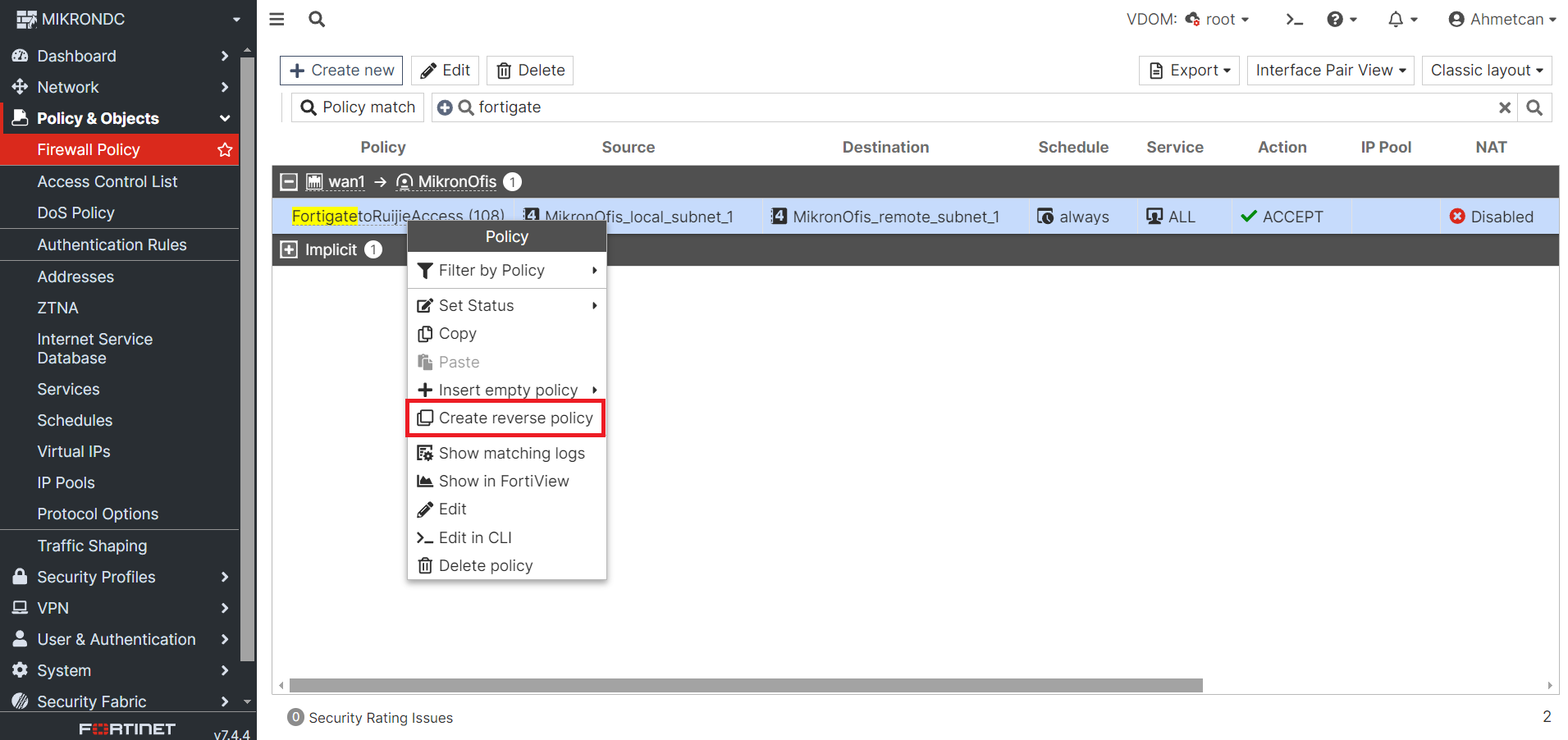Choose Copy from context menu

coord(506,334)
